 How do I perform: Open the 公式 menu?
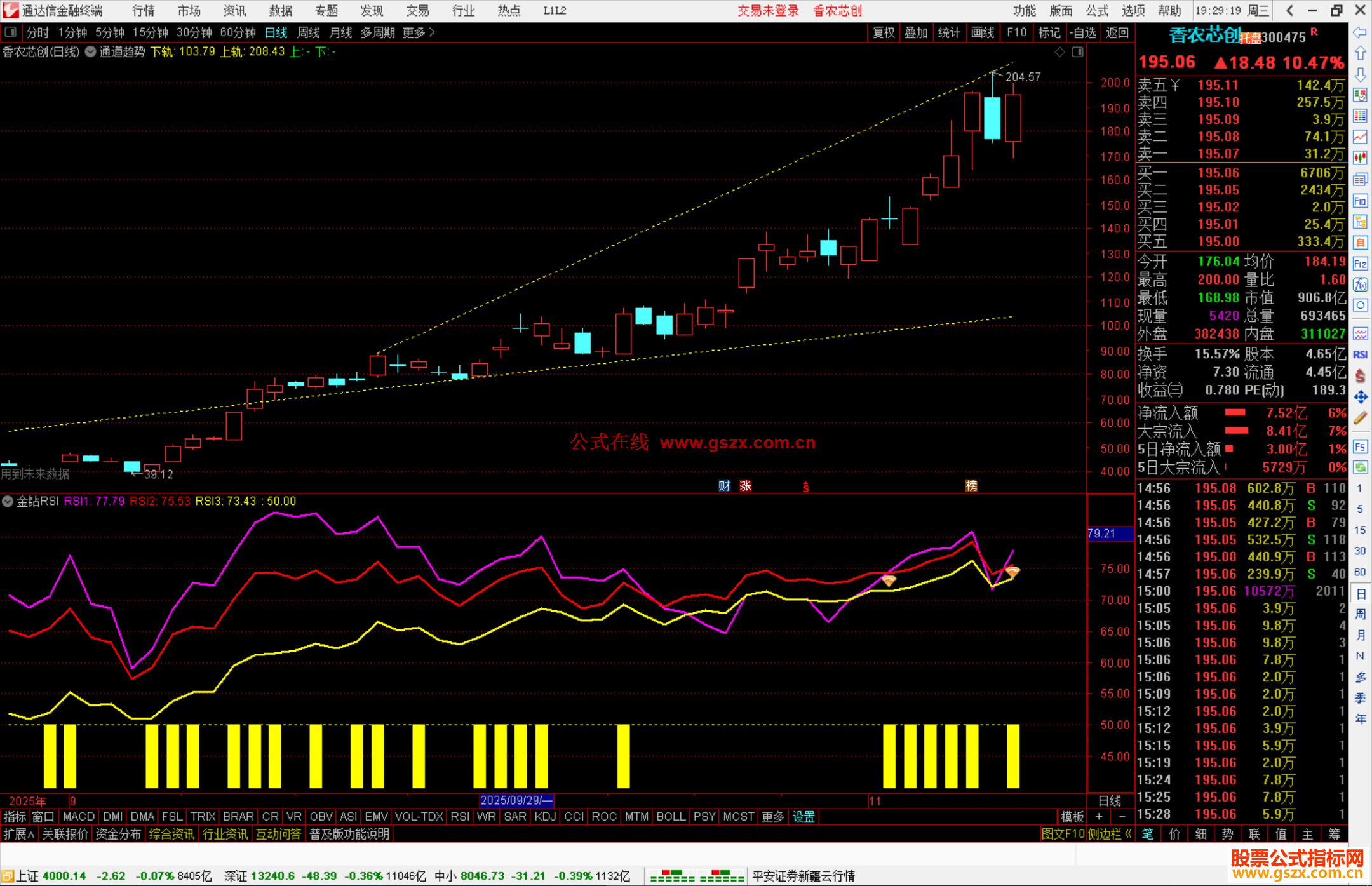point(1096,11)
